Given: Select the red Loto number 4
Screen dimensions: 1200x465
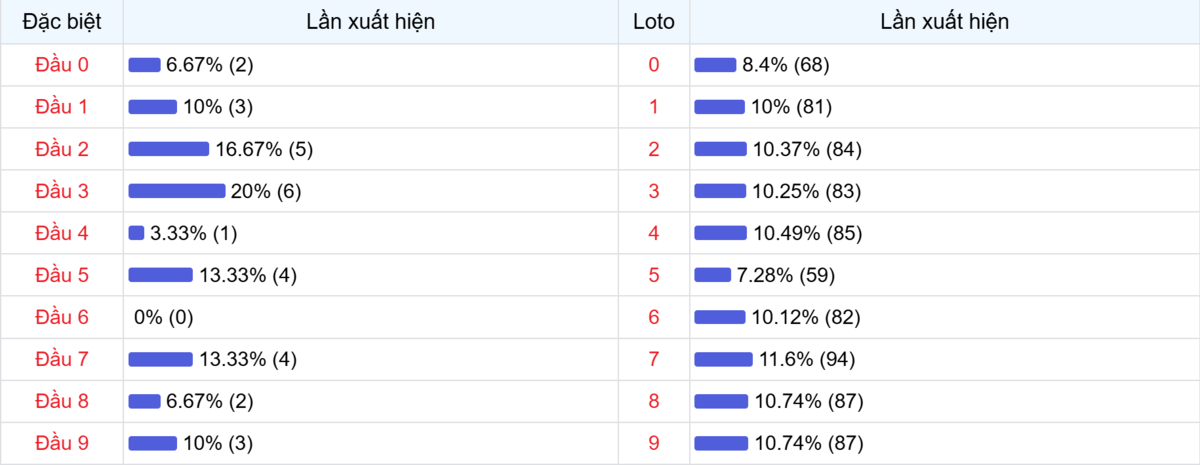Looking at the screenshot, I should tap(654, 233).
